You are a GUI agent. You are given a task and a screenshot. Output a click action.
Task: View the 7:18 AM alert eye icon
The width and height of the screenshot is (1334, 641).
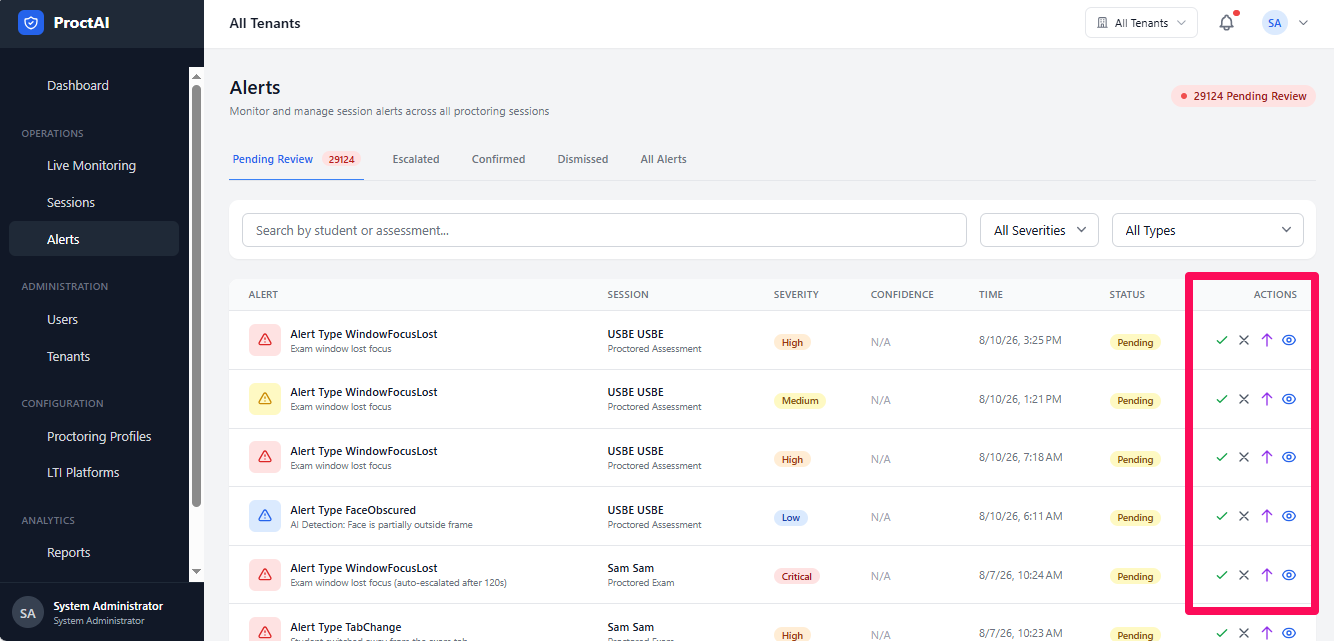[x=1289, y=457]
